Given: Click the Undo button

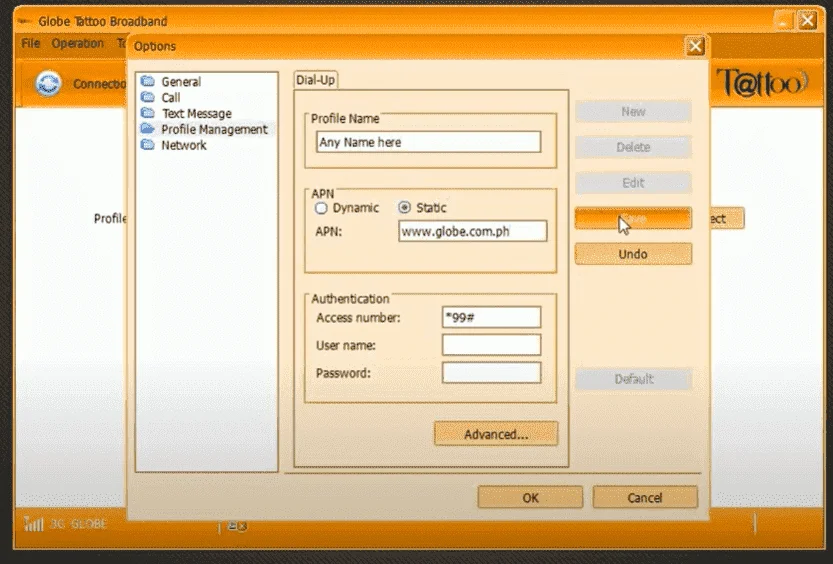Looking at the screenshot, I should (x=633, y=254).
